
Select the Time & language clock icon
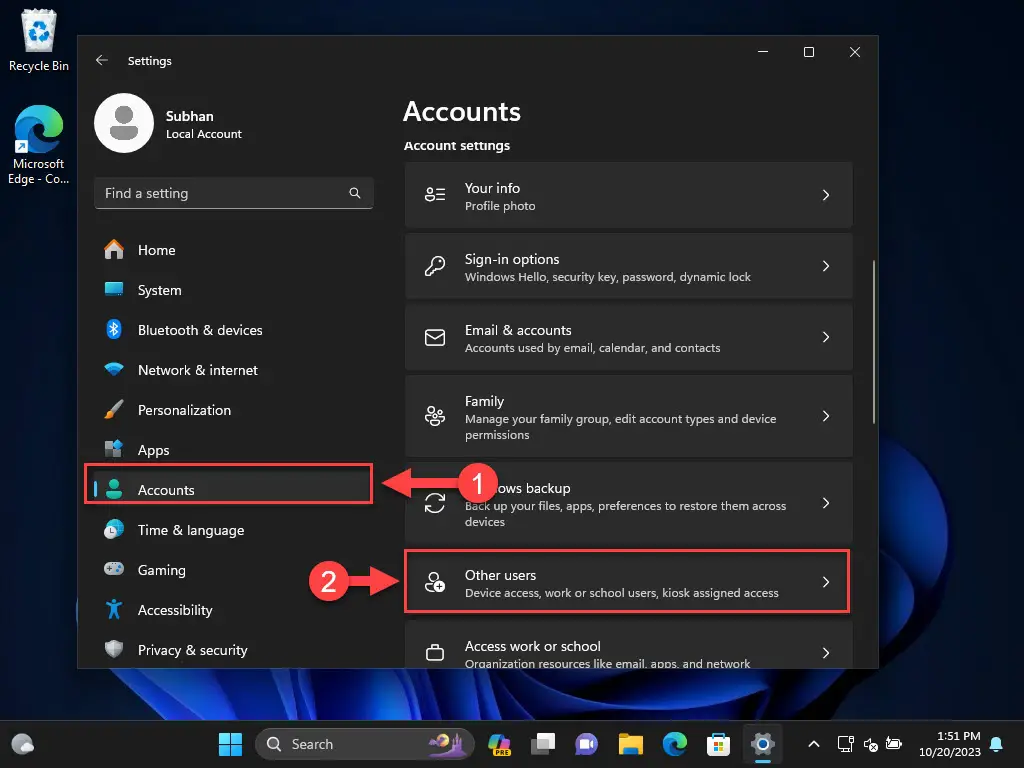[114, 530]
